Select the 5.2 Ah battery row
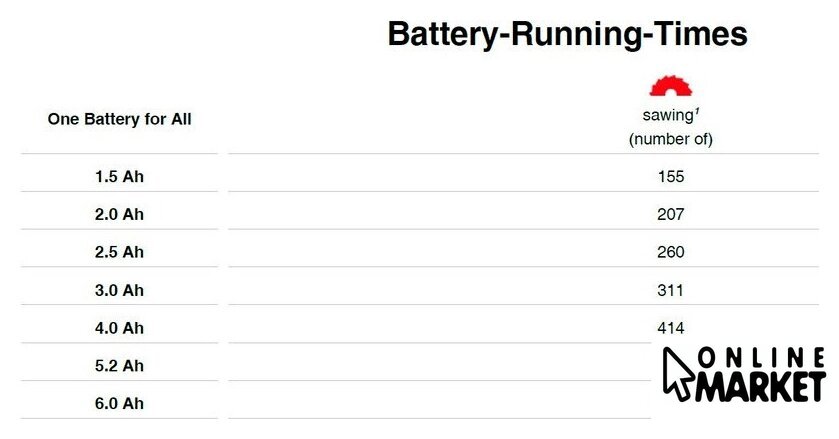 click(120, 366)
